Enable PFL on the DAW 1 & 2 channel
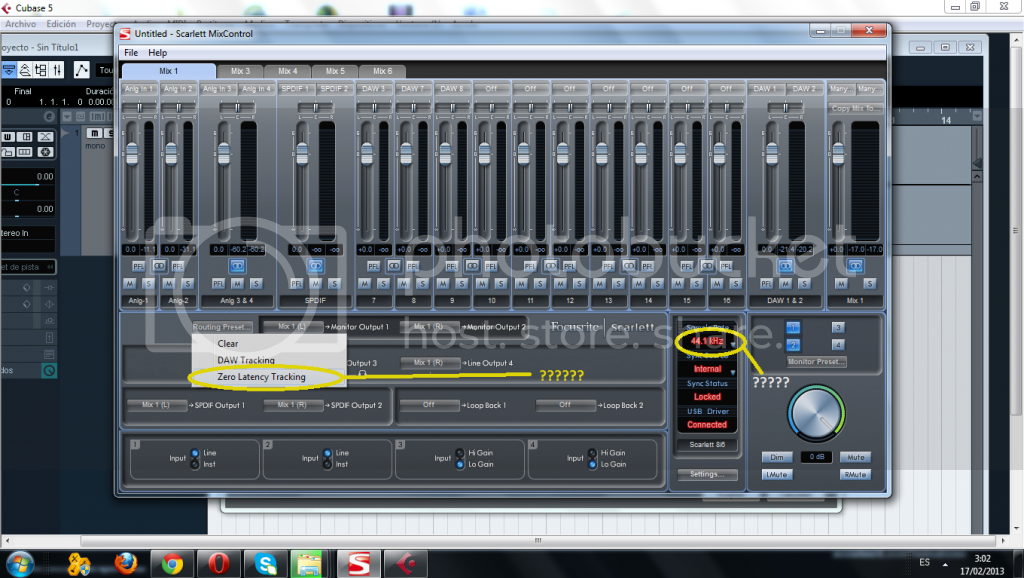Viewport: 1024px width, 578px height. coord(766,283)
